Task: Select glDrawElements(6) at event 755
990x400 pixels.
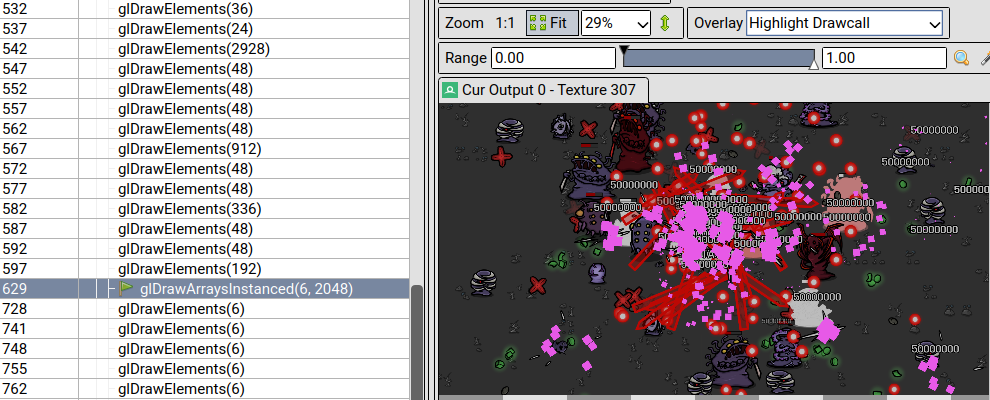Action: 181,368
